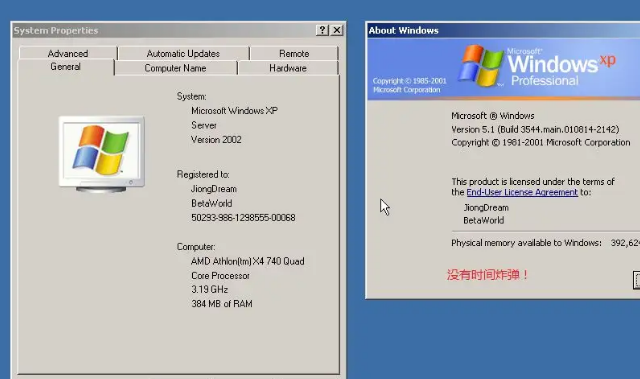The image size is (640, 379).
Task: Click the red Chinese text in About Windows
Action: pos(487,275)
